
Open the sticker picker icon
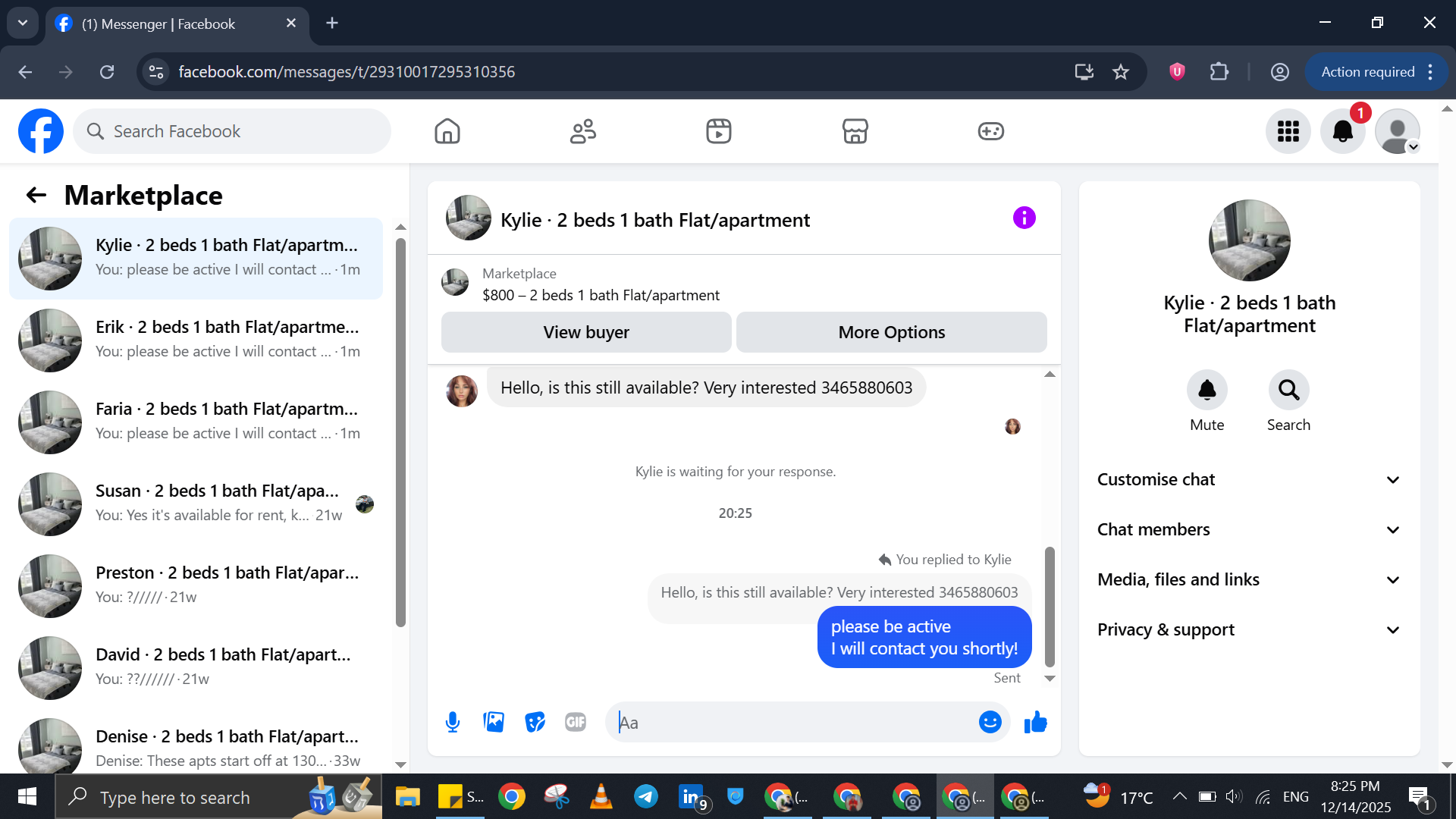[x=535, y=722]
